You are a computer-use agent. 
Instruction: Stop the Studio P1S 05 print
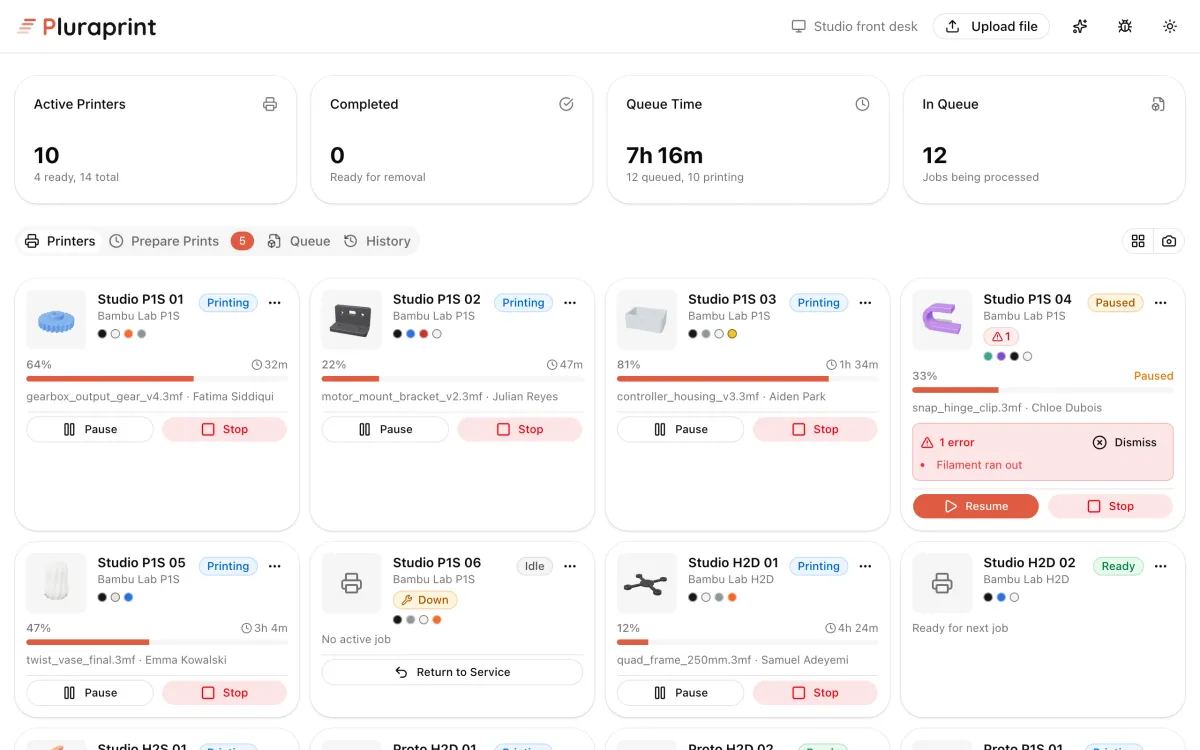tap(224, 692)
